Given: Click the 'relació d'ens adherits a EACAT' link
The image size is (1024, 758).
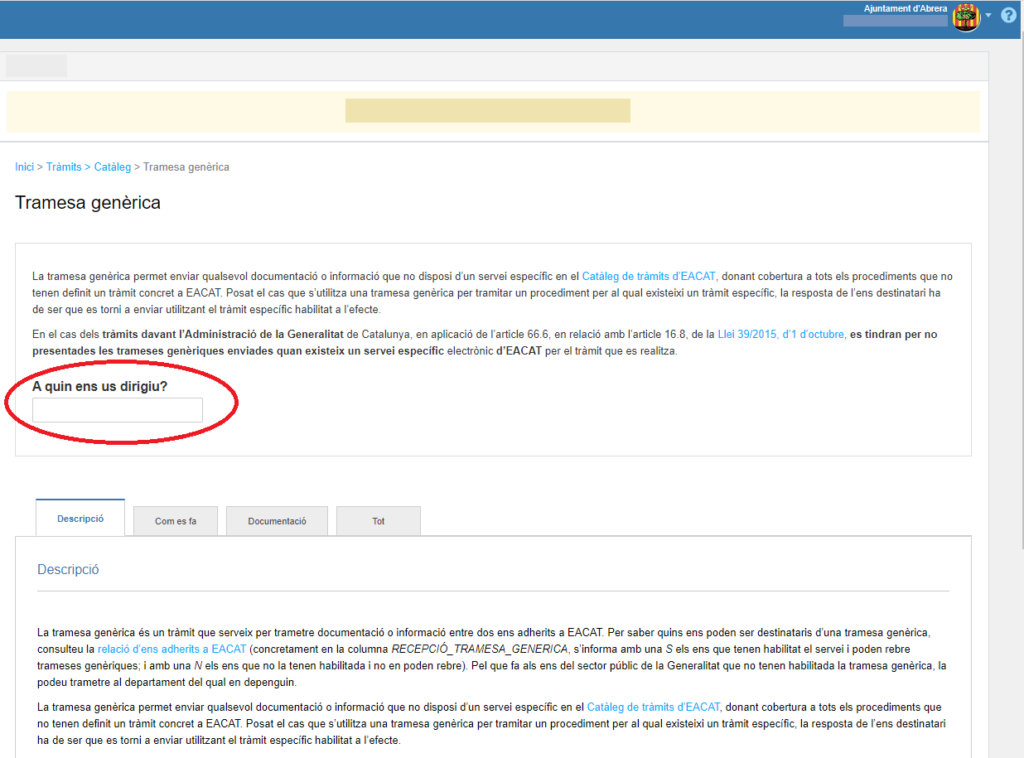Looking at the screenshot, I should tap(171, 649).
